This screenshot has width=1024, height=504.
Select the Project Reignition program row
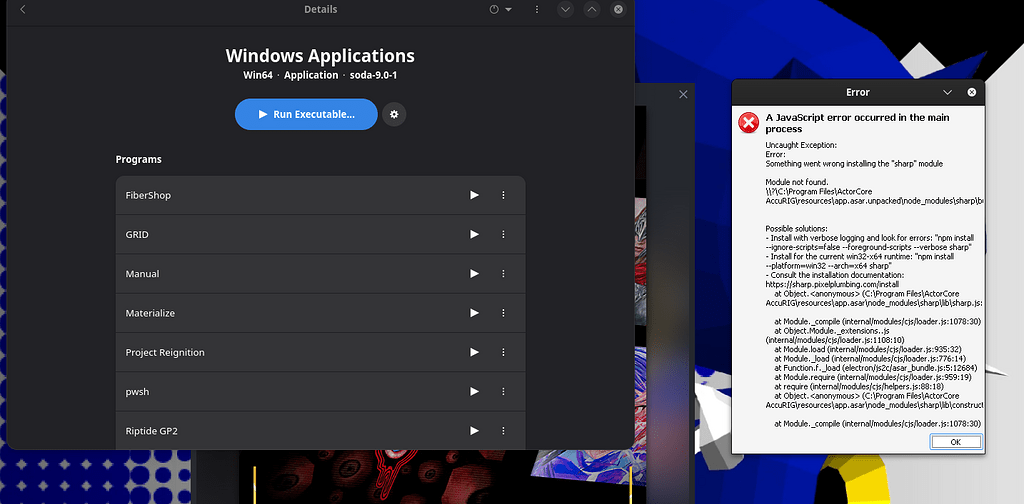pyautogui.click(x=321, y=353)
